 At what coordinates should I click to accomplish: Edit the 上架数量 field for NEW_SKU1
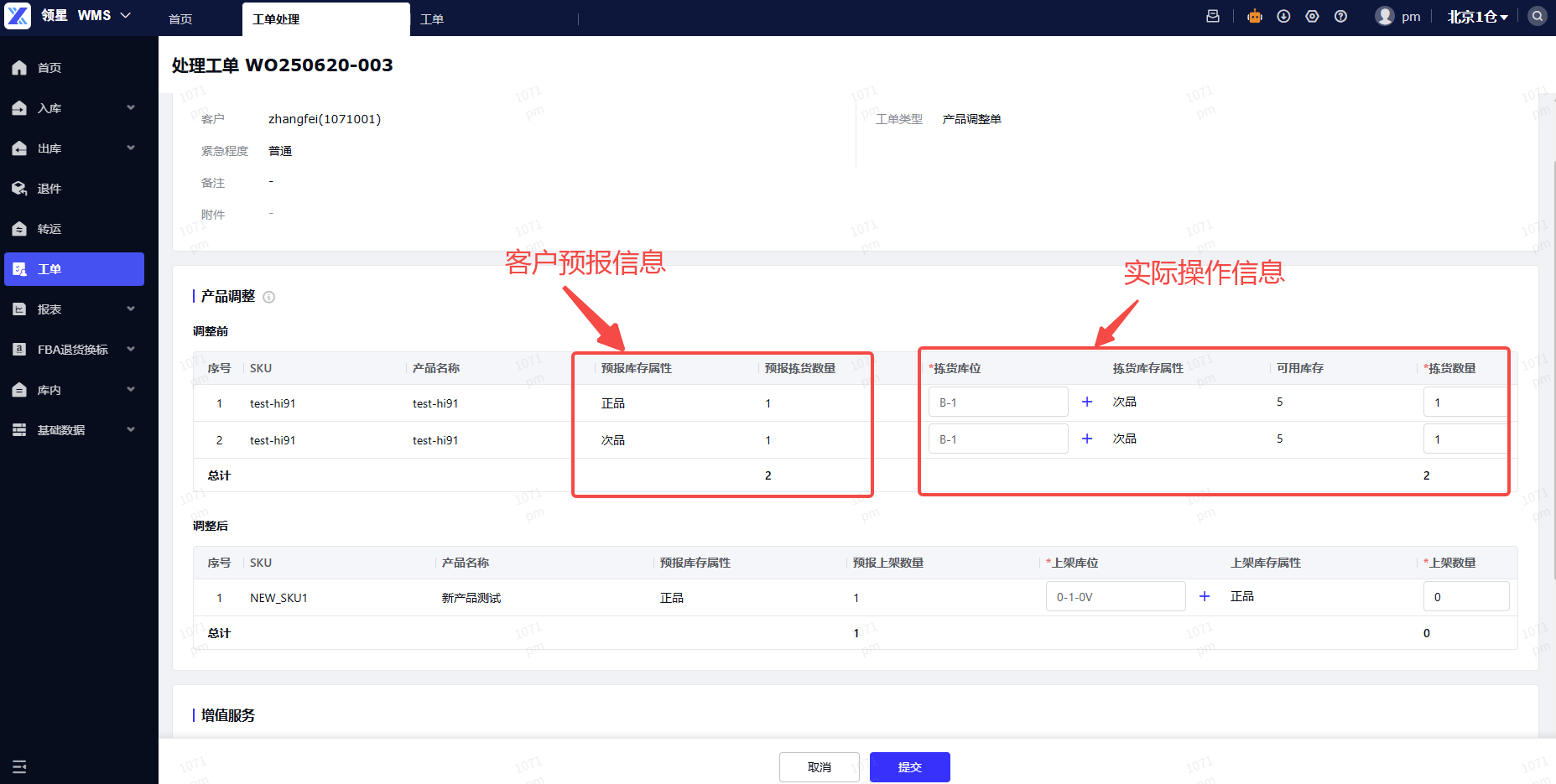pos(1466,596)
